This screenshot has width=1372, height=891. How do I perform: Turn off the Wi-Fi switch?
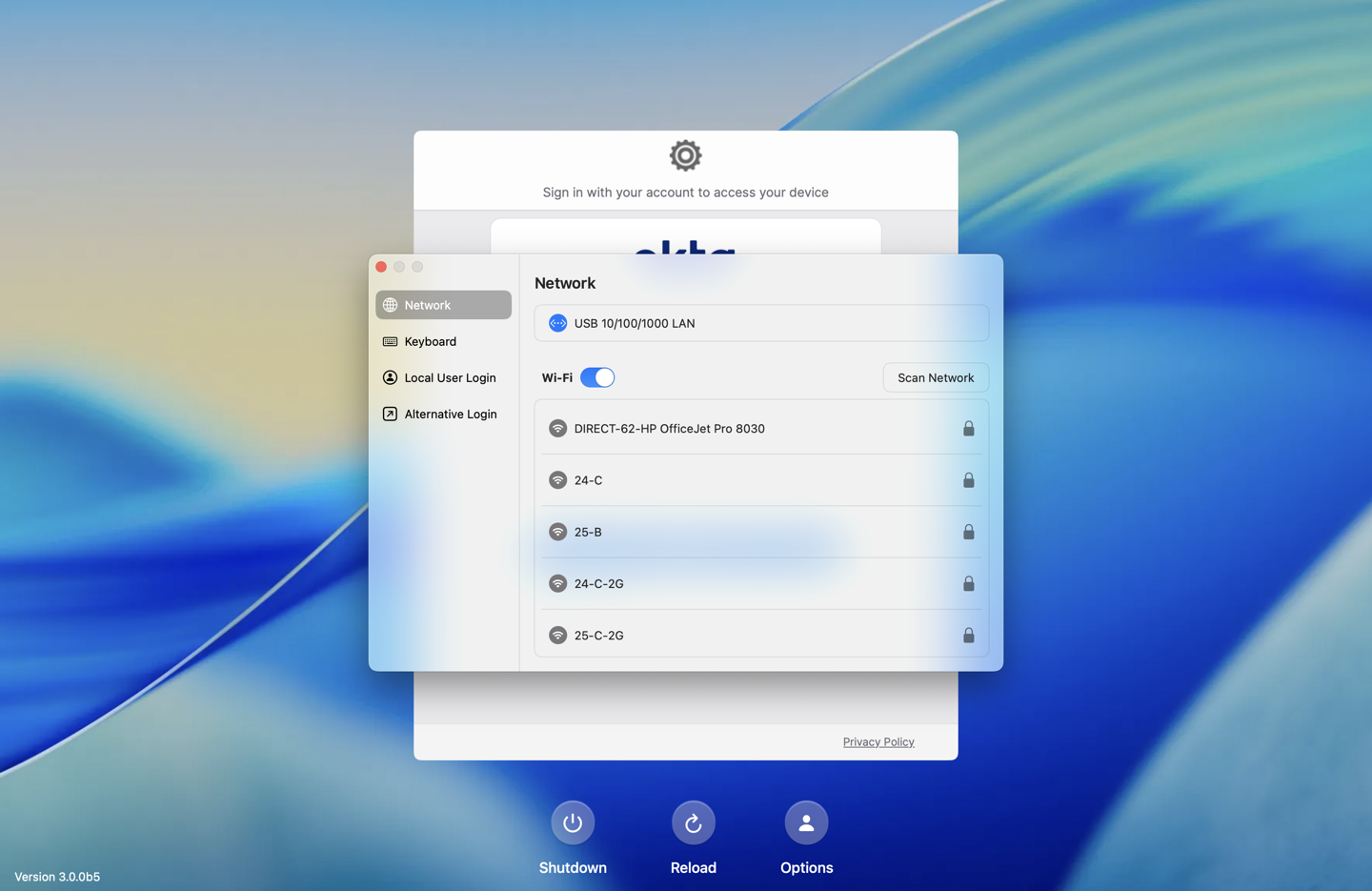597,377
